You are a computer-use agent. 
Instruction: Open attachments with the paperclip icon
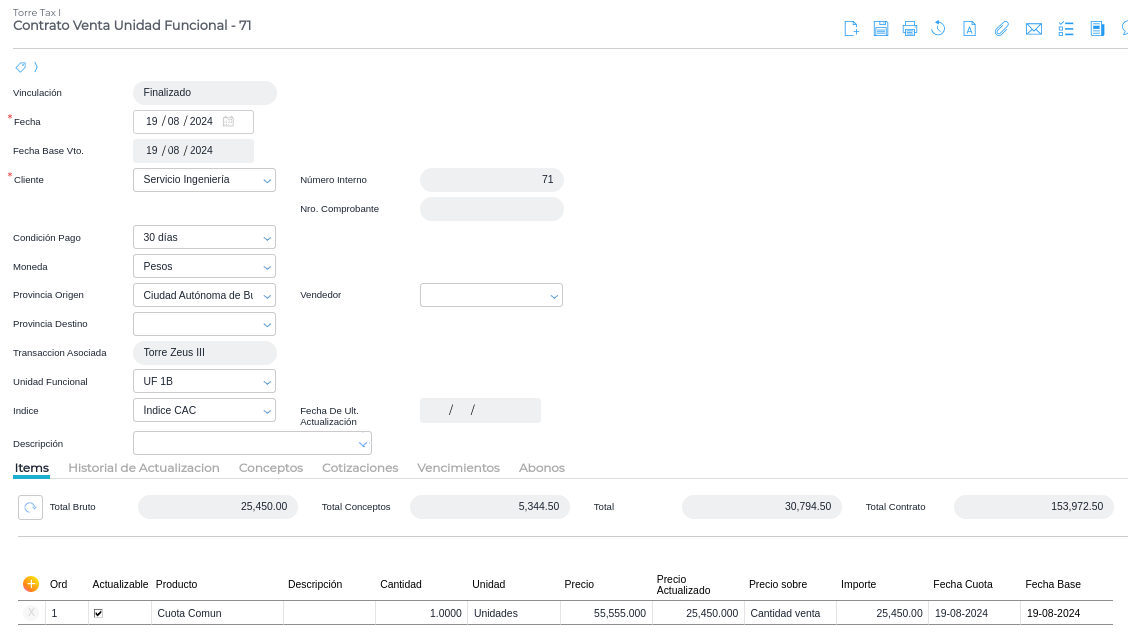point(1001,28)
